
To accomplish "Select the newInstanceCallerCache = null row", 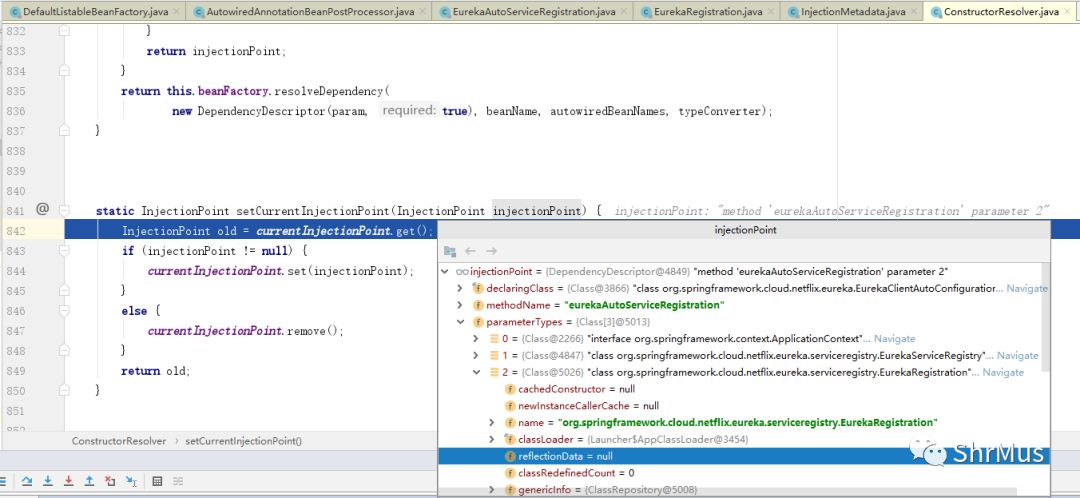I will [743, 406].
